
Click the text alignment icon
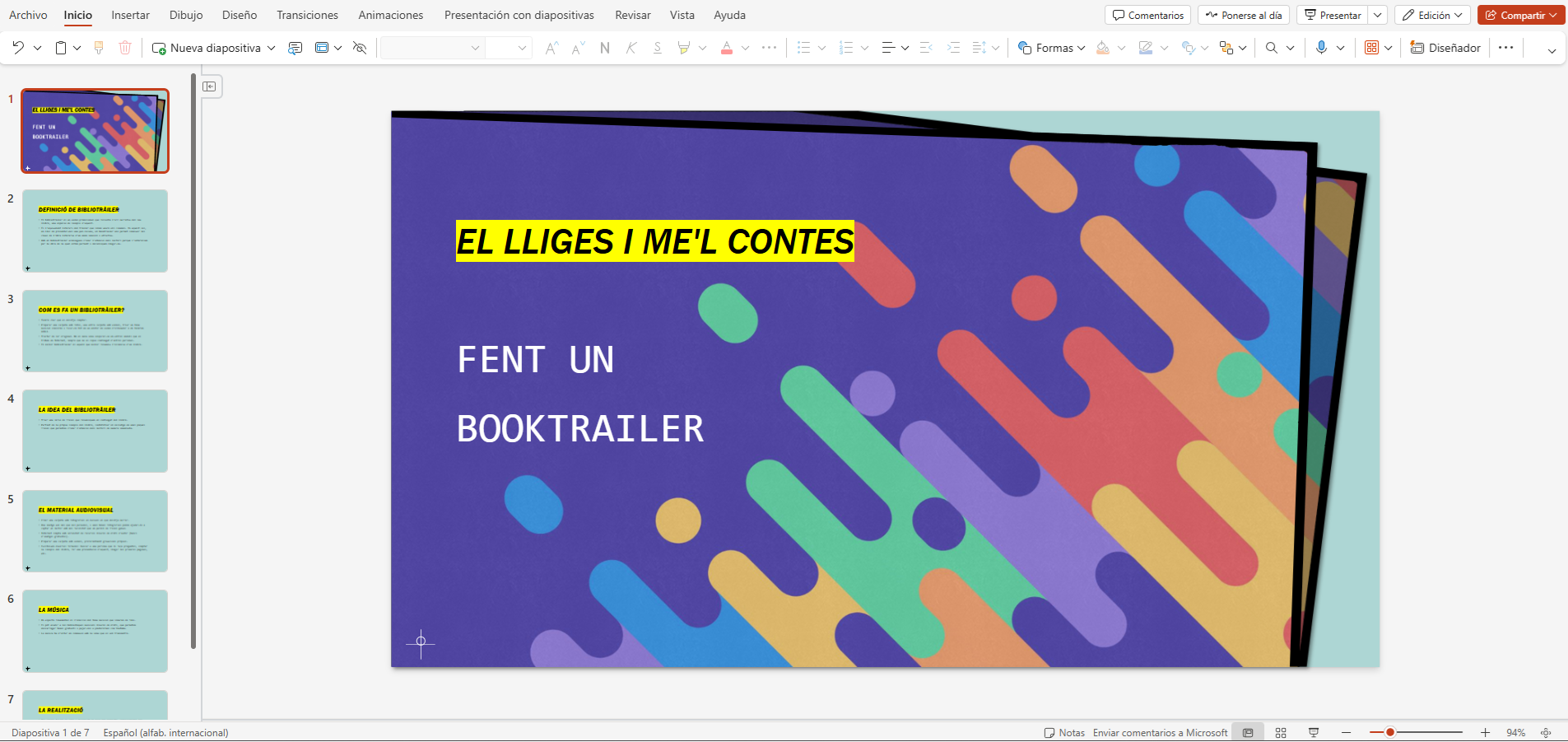click(888, 48)
